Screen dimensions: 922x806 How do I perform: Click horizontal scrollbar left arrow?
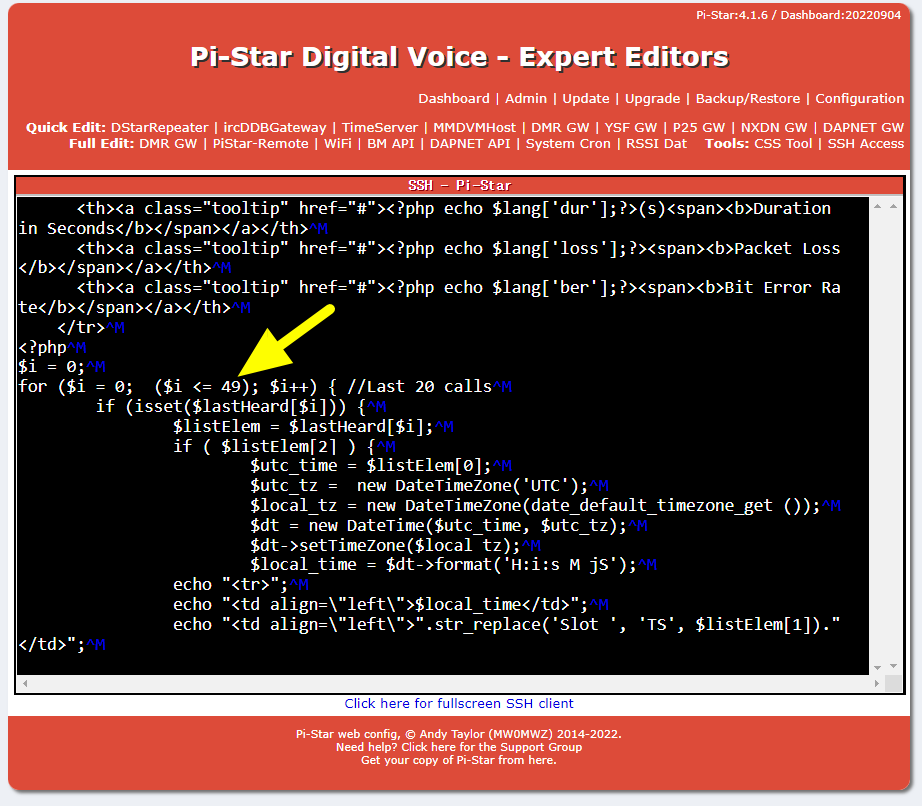(x=25, y=683)
